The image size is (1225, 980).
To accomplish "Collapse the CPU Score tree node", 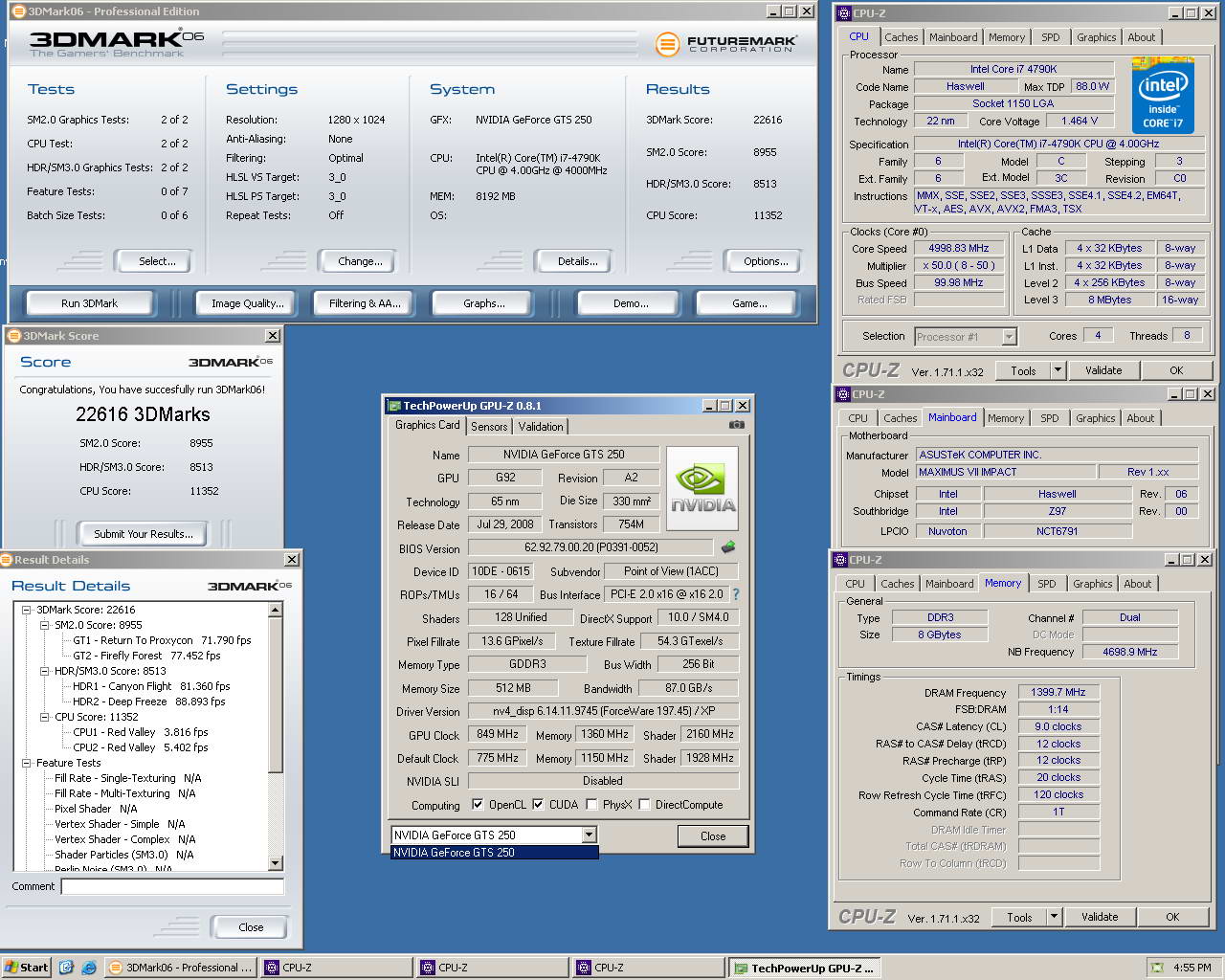I will click(44, 717).
